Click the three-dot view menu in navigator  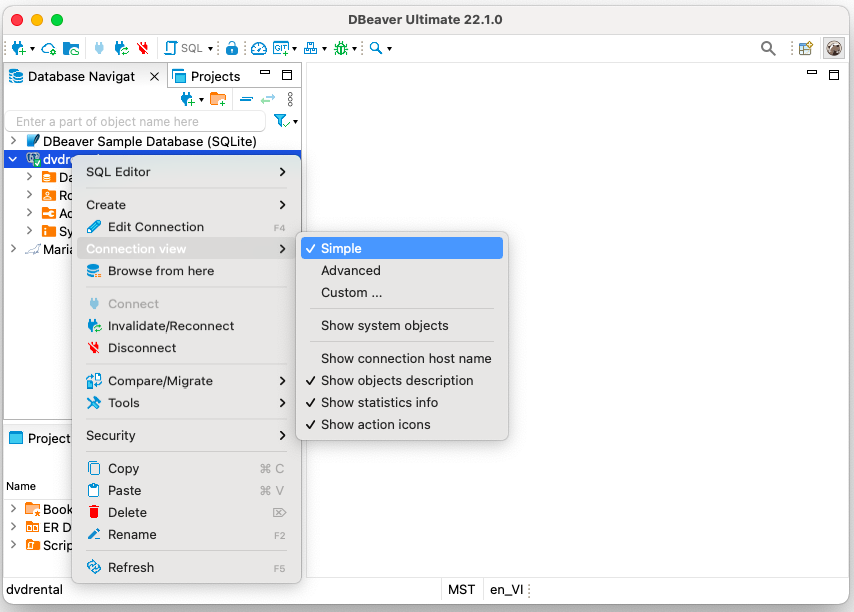click(x=290, y=99)
